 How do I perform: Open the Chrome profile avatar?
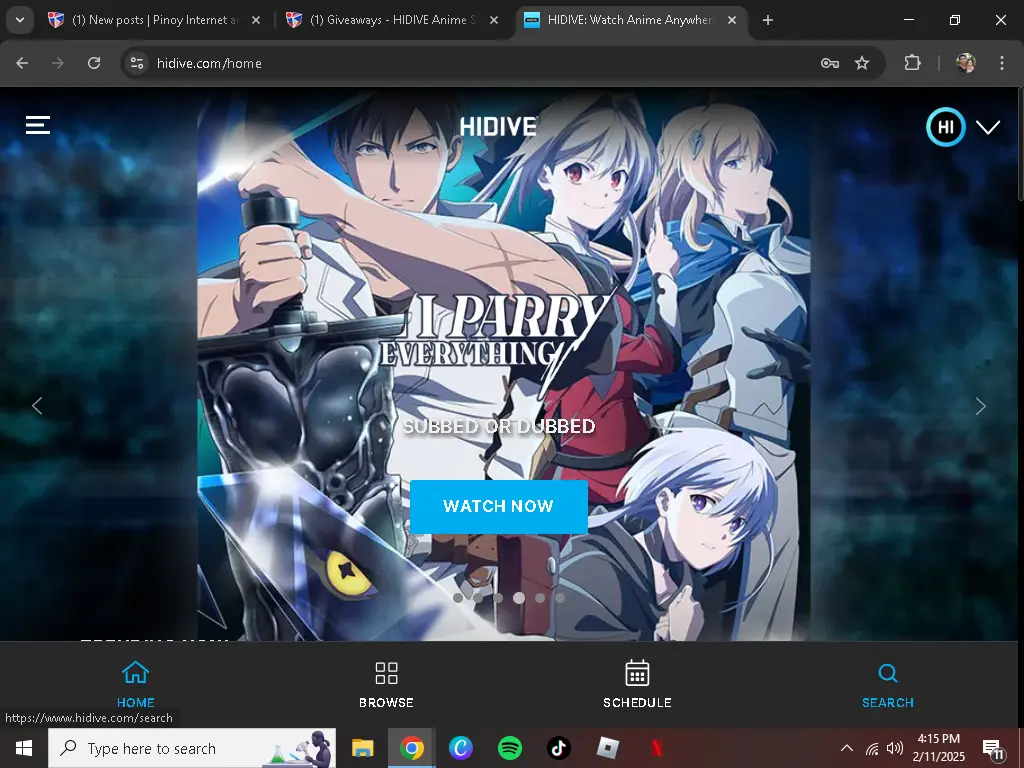[x=966, y=63]
